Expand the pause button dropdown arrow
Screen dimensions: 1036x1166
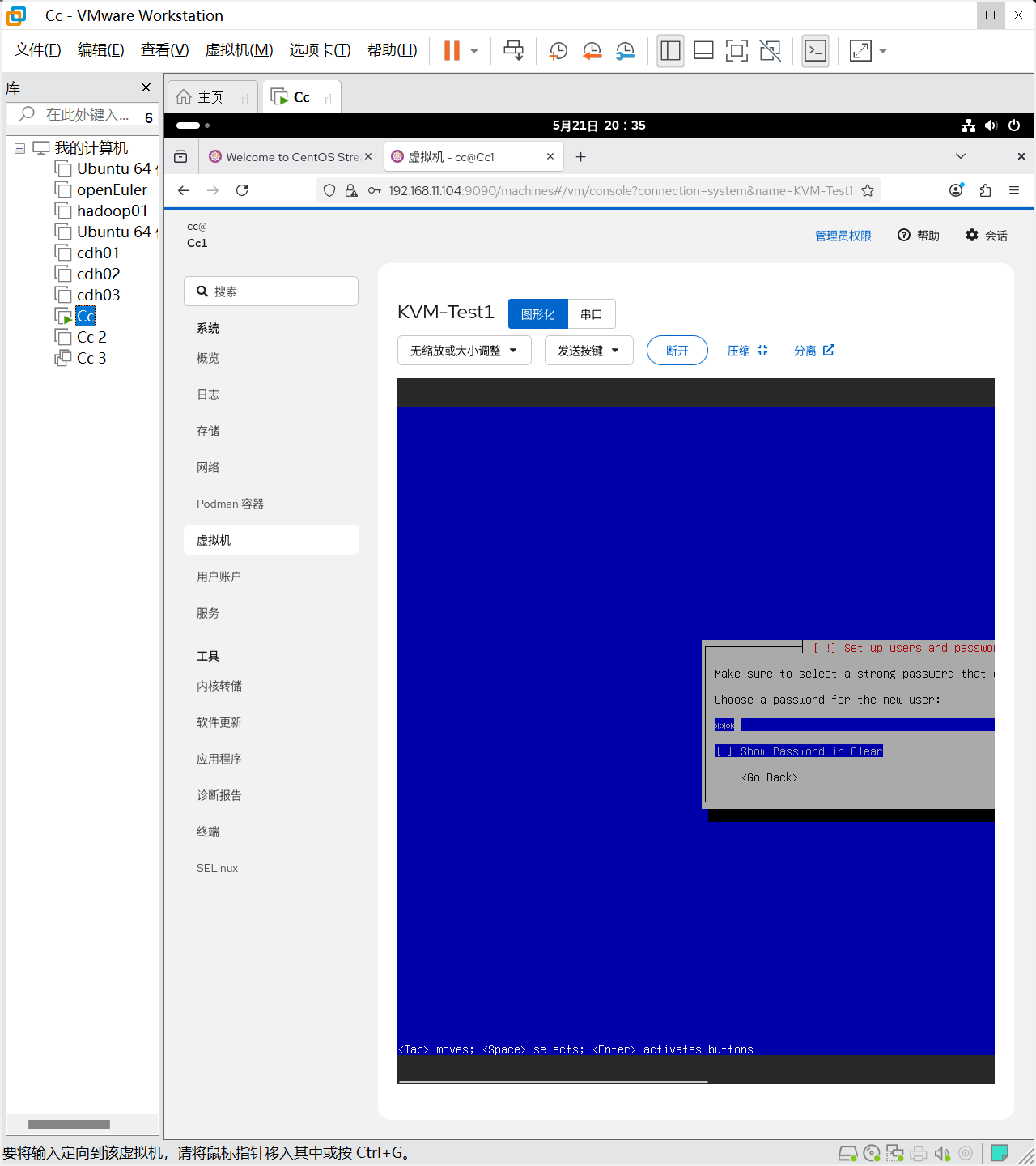point(474,51)
